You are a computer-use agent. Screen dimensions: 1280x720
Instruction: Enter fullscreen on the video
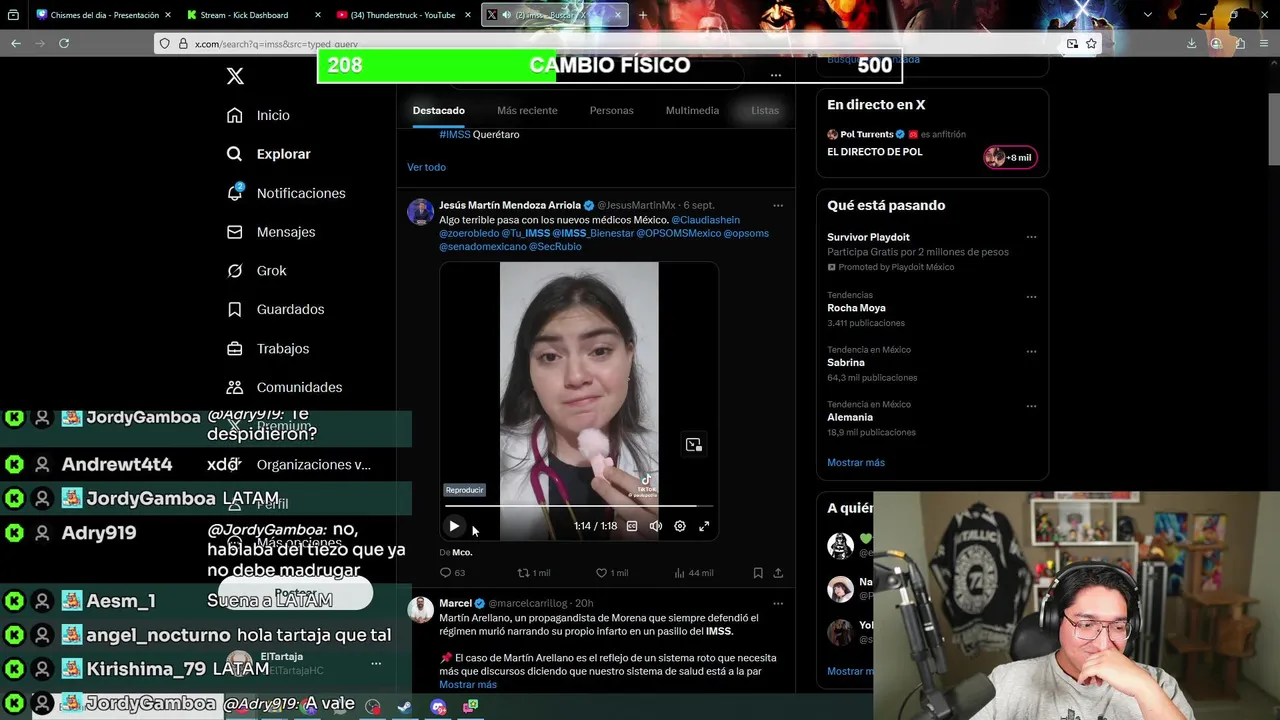704,526
